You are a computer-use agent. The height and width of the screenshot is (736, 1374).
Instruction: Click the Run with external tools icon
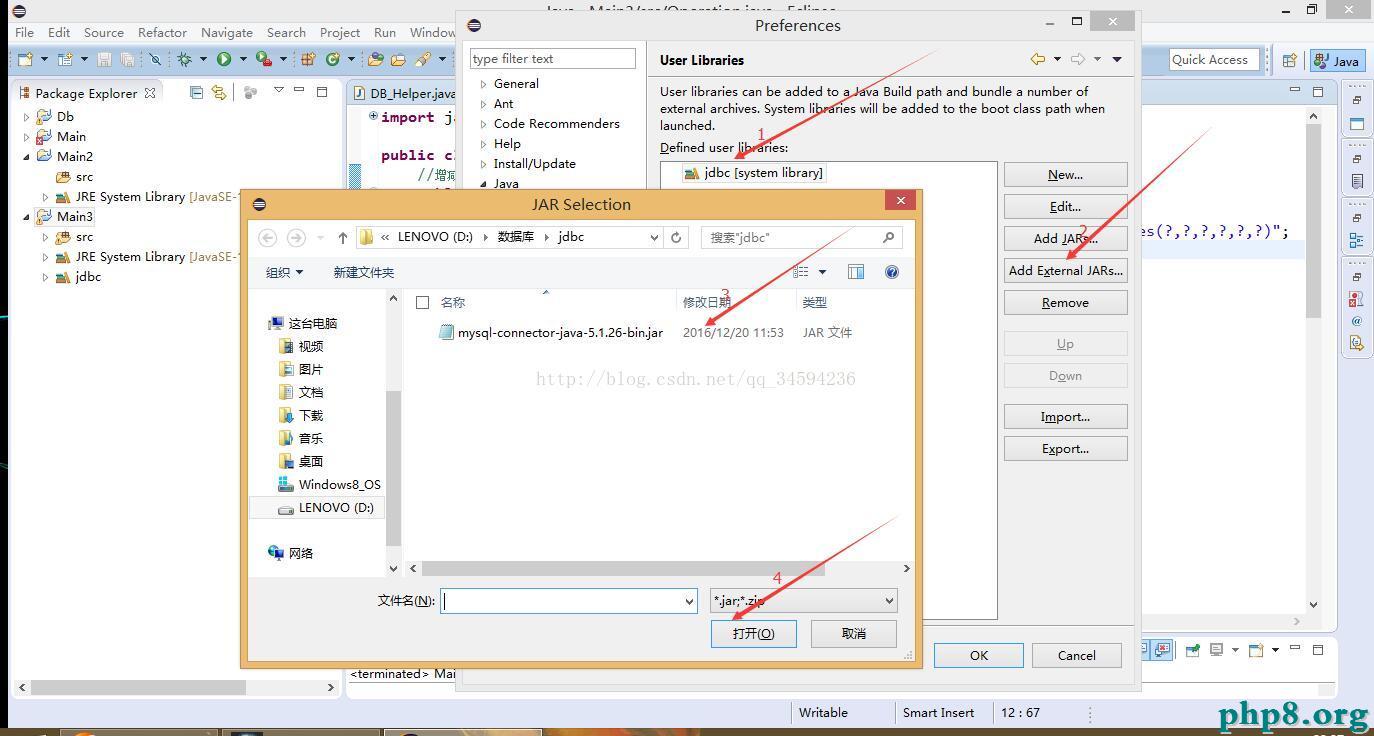point(263,60)
